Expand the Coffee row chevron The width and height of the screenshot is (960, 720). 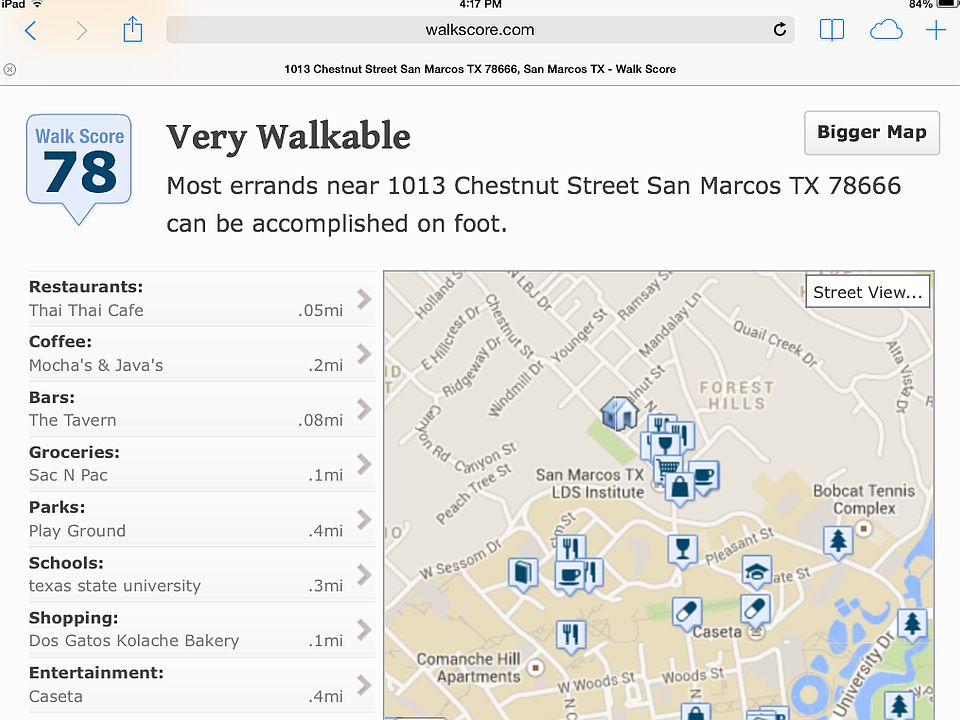click(x=364, y=354)
